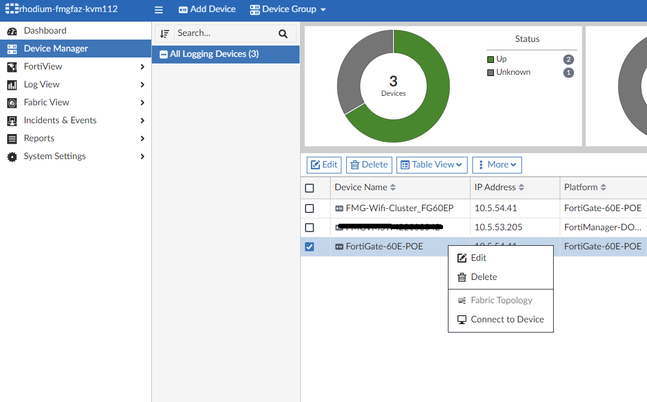The image size is (647, 402).
Task: Click the Edit button above the table
Action: (323, 164)
